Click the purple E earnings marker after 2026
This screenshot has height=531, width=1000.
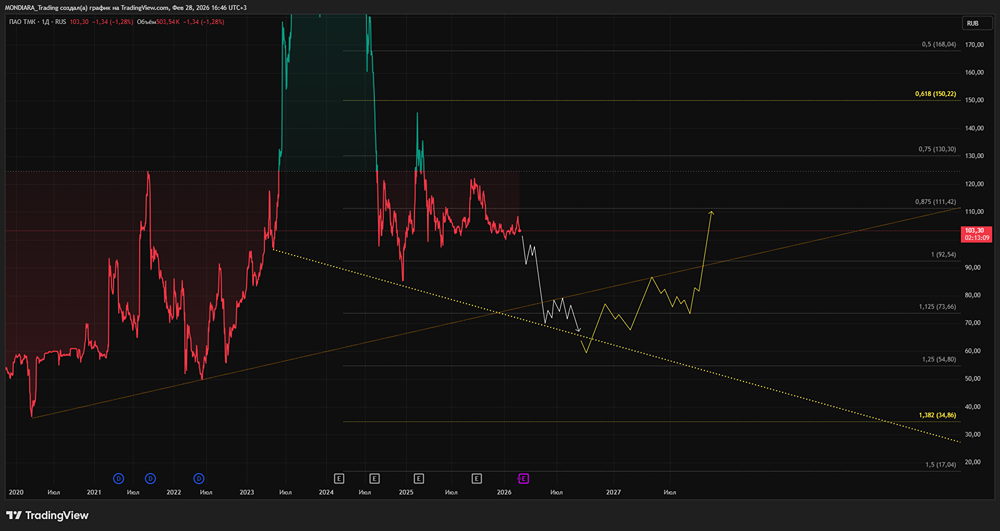524,478
